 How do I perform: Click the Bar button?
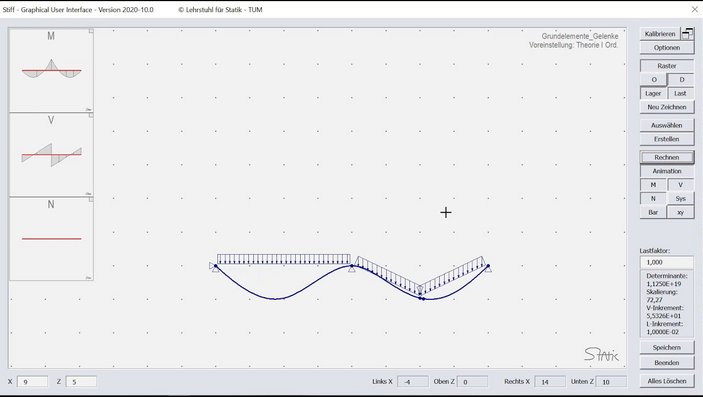click(x=653, y=212)
